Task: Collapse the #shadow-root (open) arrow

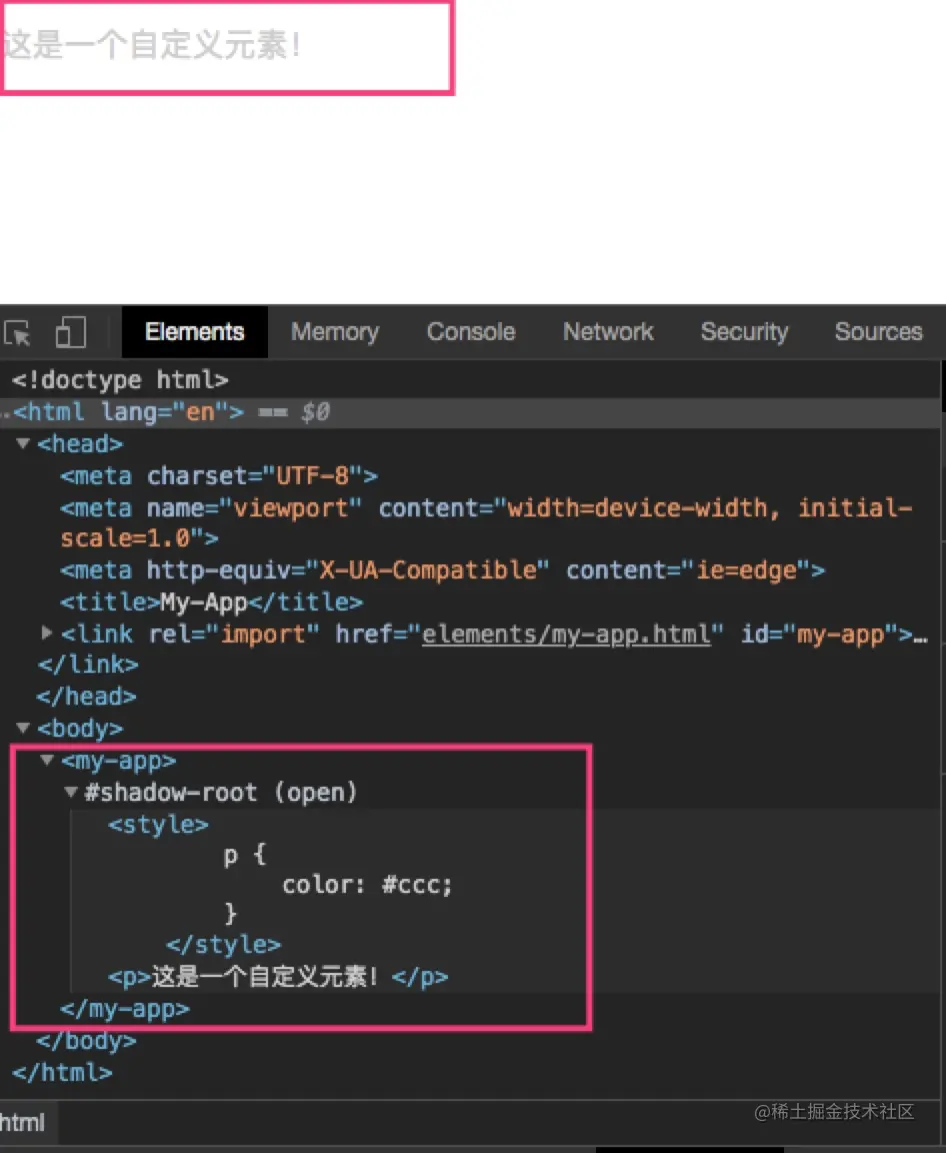Action: [x=71, y=792]
